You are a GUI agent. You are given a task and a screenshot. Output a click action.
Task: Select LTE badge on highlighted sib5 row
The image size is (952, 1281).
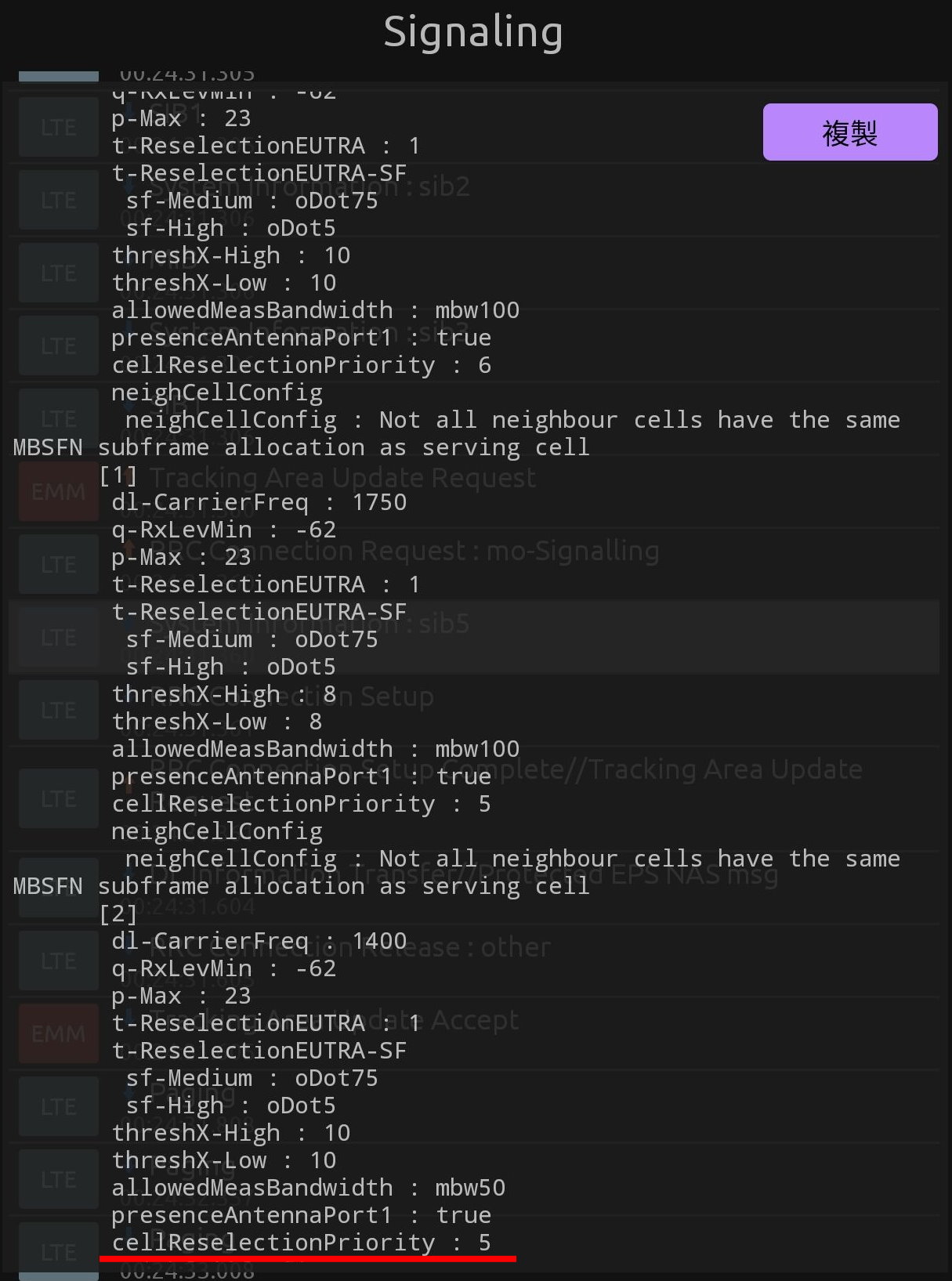coord(58,637)
